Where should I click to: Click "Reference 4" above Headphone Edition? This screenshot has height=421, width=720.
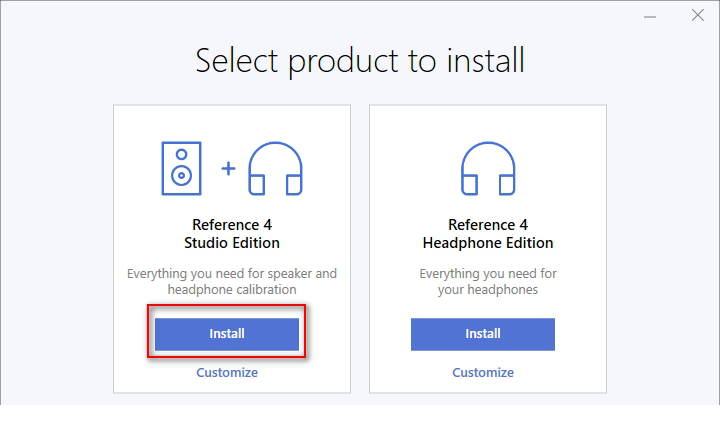click(x=488, y=225)
